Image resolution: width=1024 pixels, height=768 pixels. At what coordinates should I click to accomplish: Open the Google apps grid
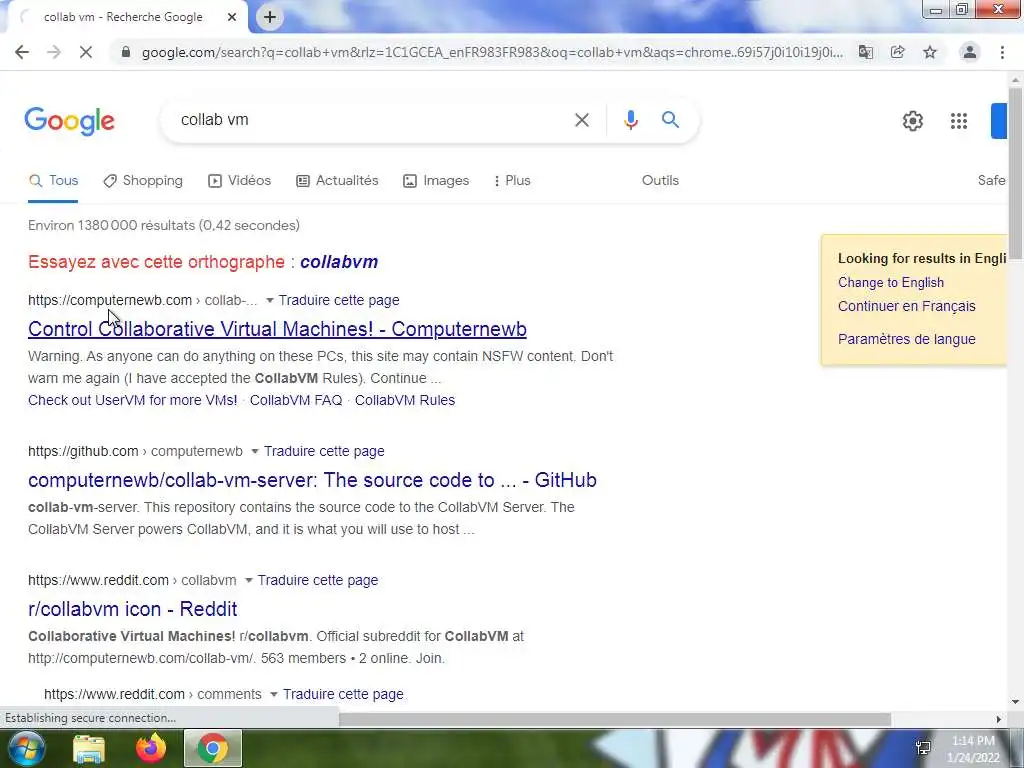coord(959,121)
